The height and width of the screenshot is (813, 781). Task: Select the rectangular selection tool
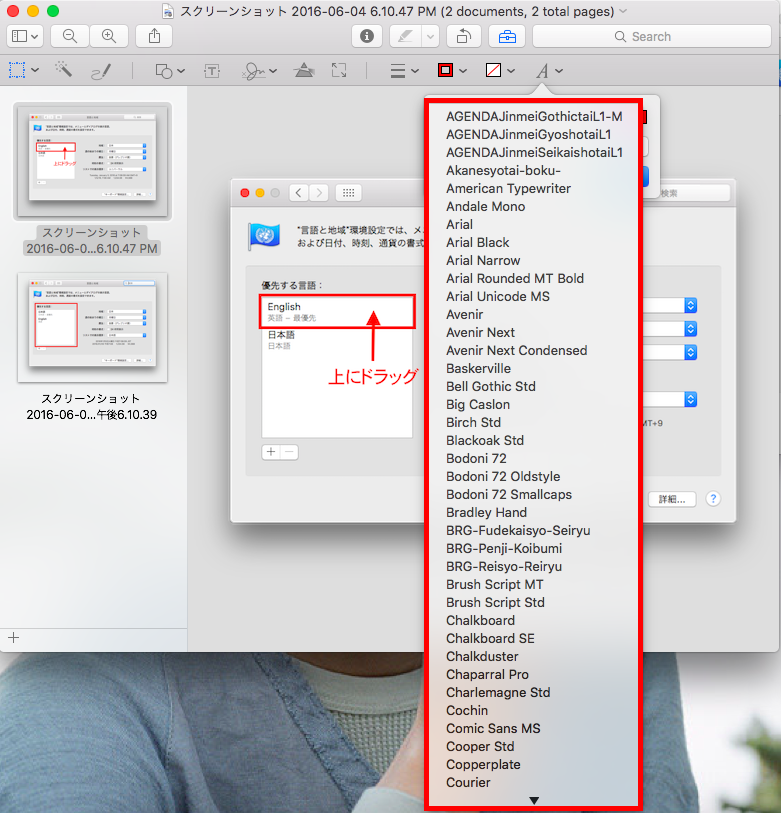click(x=17, y=70)
